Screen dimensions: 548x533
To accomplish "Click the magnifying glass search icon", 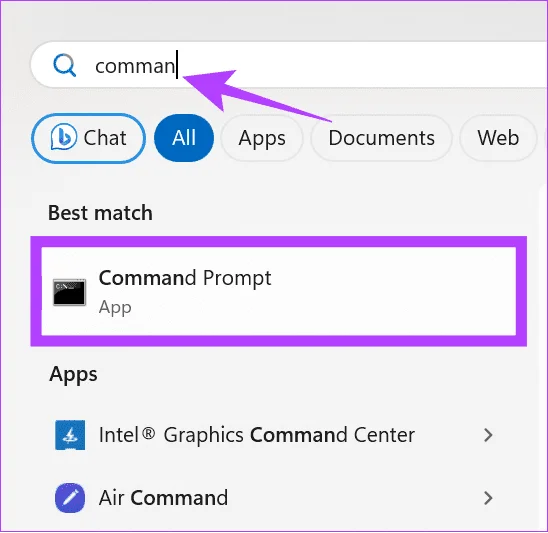I will coord(65,65).
